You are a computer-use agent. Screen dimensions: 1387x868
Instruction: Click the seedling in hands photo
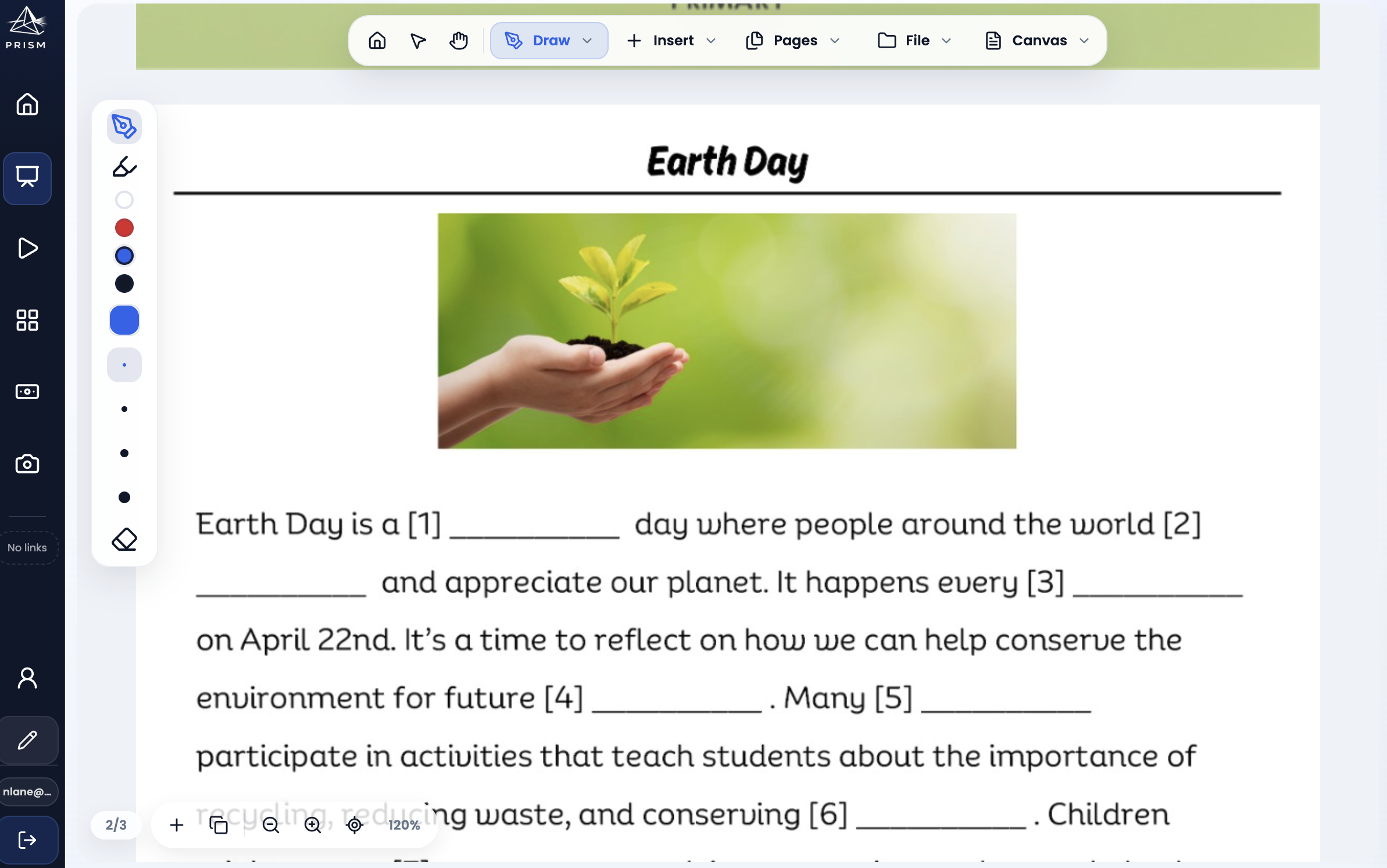tap(727, 331)
